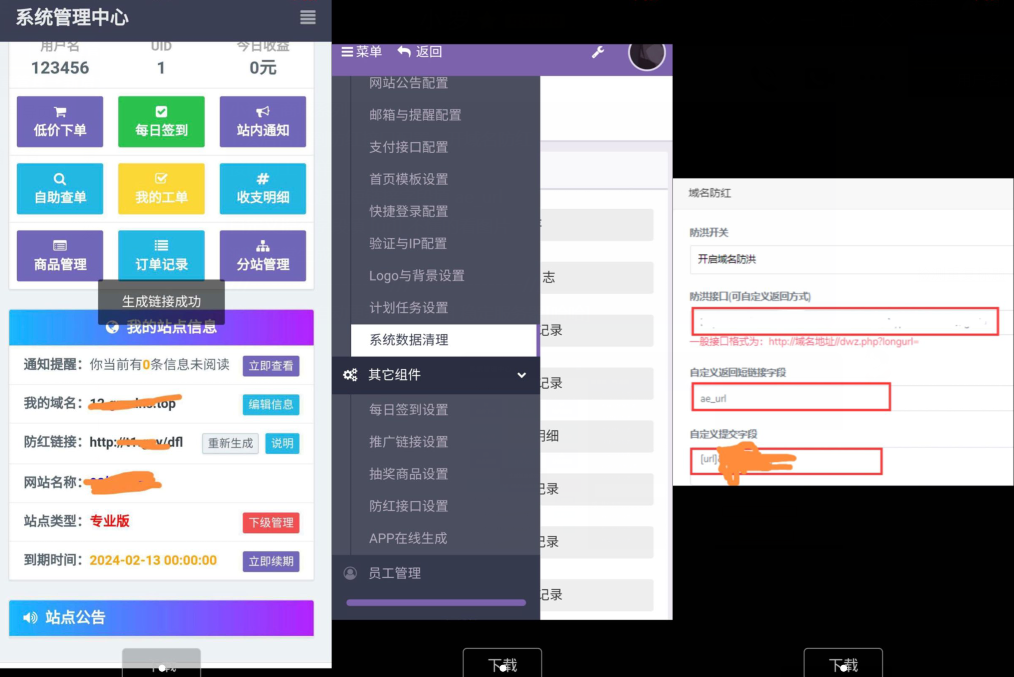The height and width of the screenshot is (677, 1014).
Task: Click the wrench icon in purple header
Action: click(598, 52)
